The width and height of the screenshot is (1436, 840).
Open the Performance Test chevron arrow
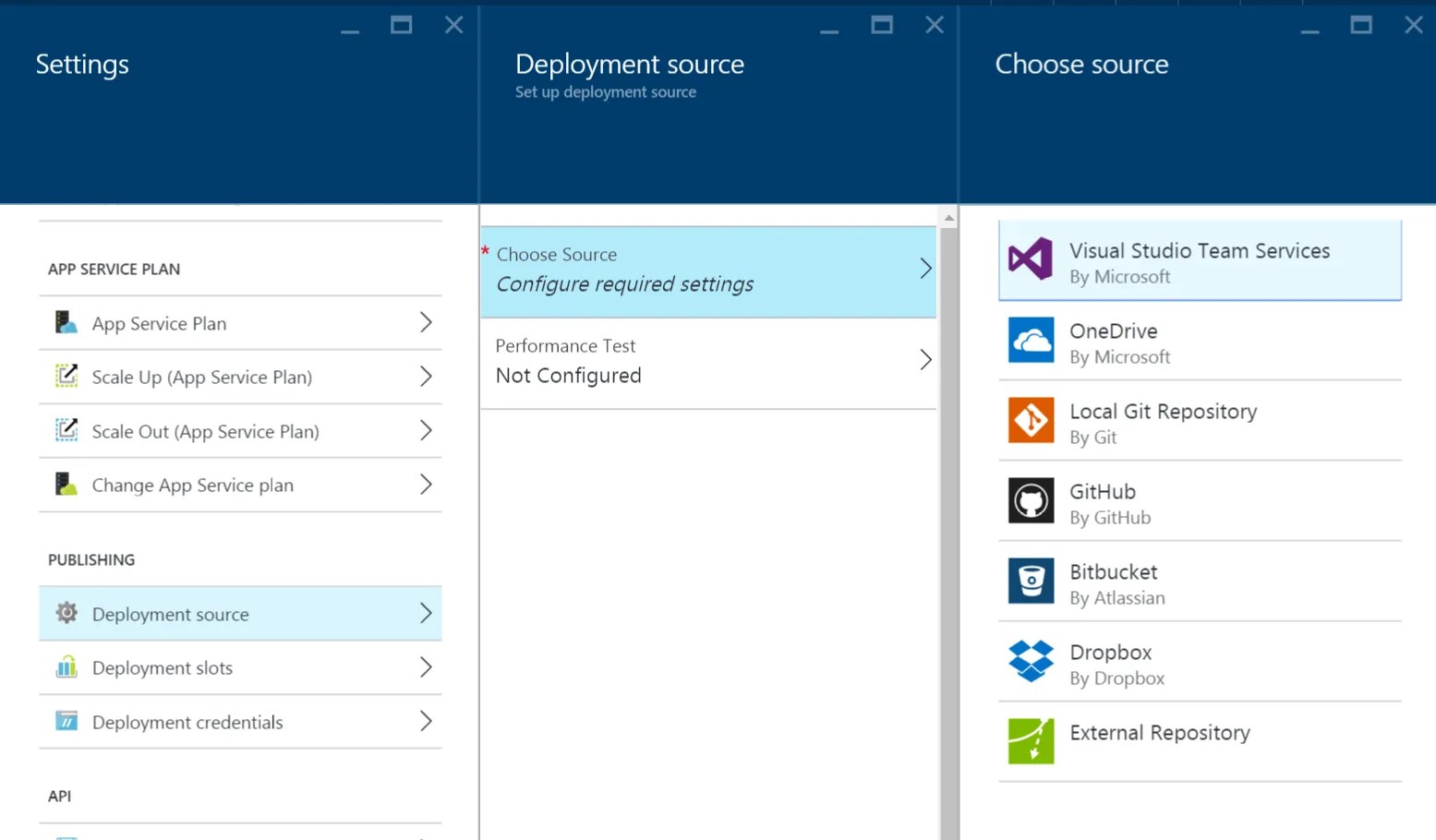[x=925, y=360]
